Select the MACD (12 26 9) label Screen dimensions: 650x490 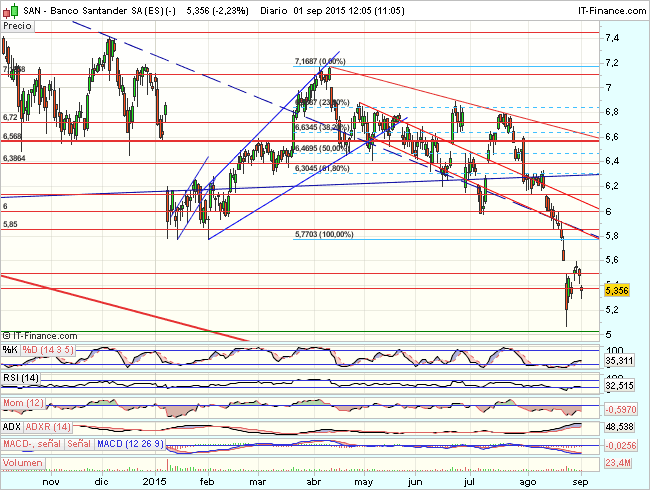point(130,444)
